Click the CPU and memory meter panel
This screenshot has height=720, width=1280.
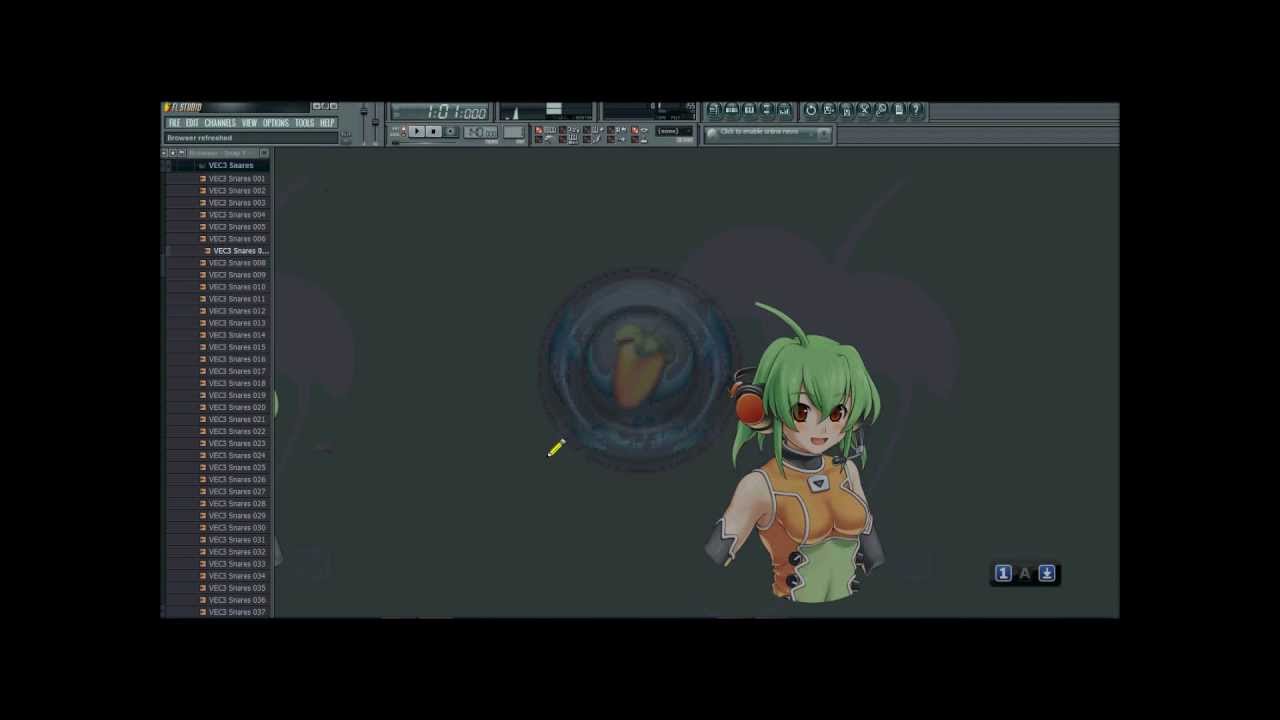pos(650,111)
